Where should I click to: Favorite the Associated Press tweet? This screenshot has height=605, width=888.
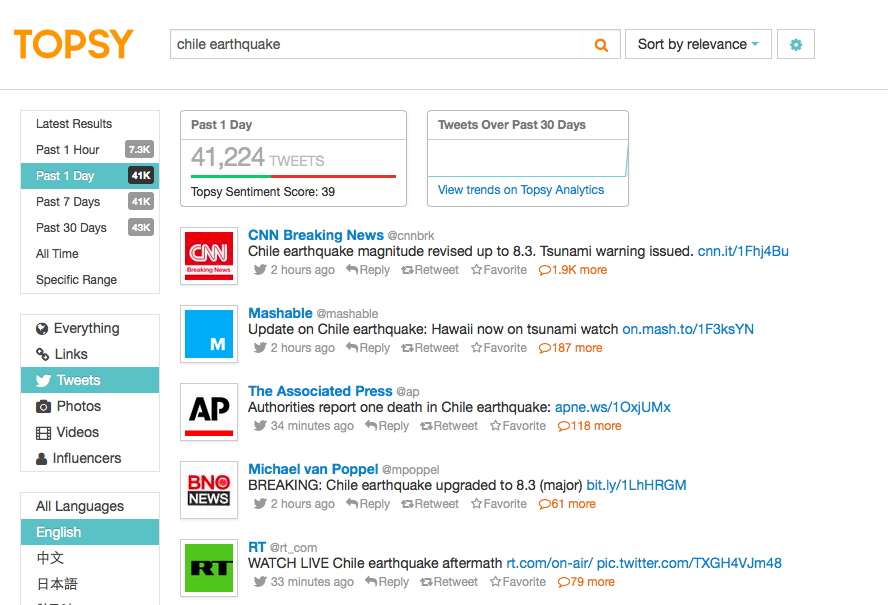tap(518, 425)
